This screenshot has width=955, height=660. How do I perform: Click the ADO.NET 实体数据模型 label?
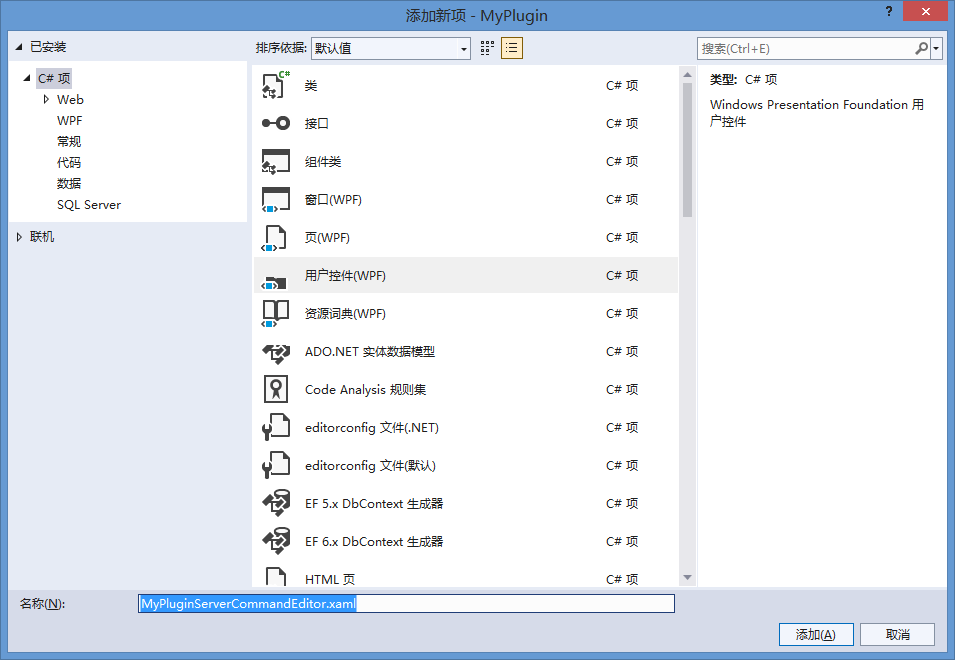point(370,351)
